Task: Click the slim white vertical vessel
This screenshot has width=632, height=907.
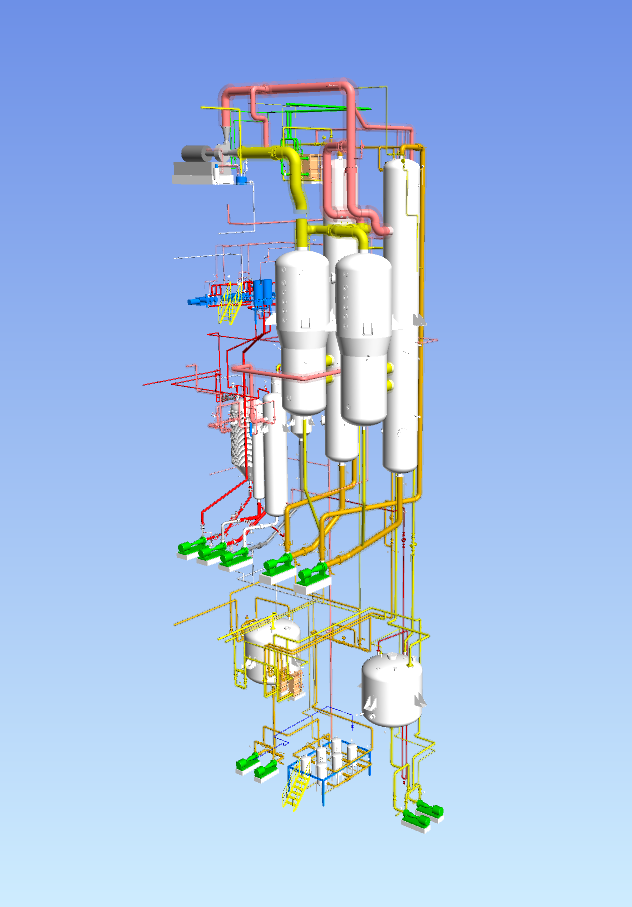Action: [x=275, y=454]
